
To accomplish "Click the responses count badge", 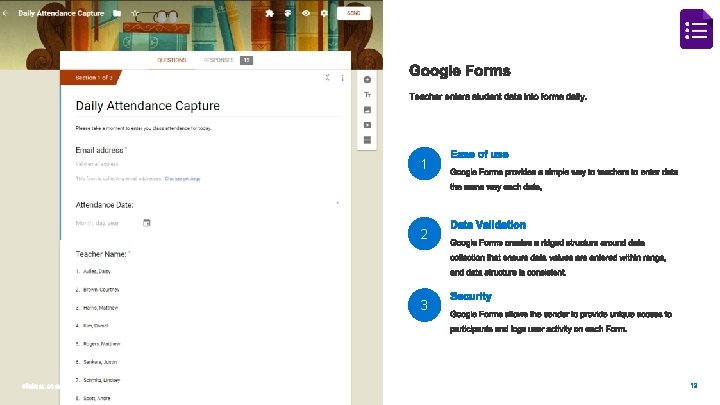I will [x=246, y=60].
